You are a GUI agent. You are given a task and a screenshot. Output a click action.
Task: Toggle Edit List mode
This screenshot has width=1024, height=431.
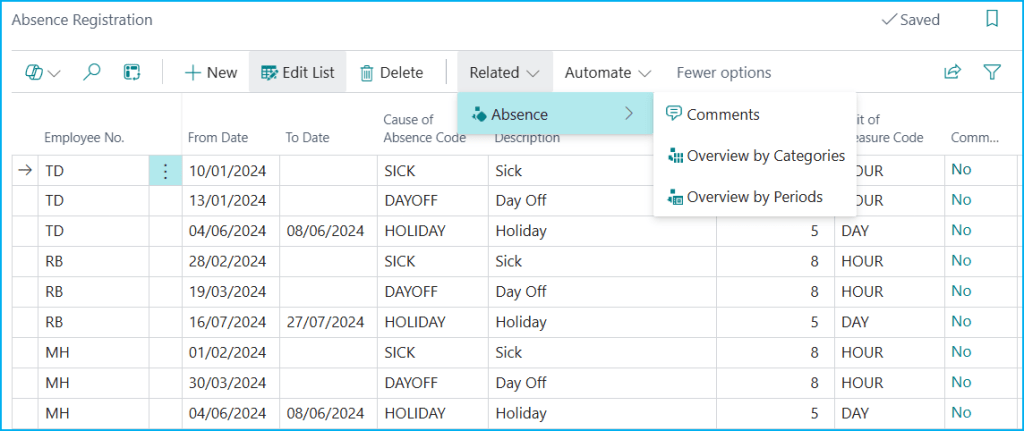[x=297, y=72]
